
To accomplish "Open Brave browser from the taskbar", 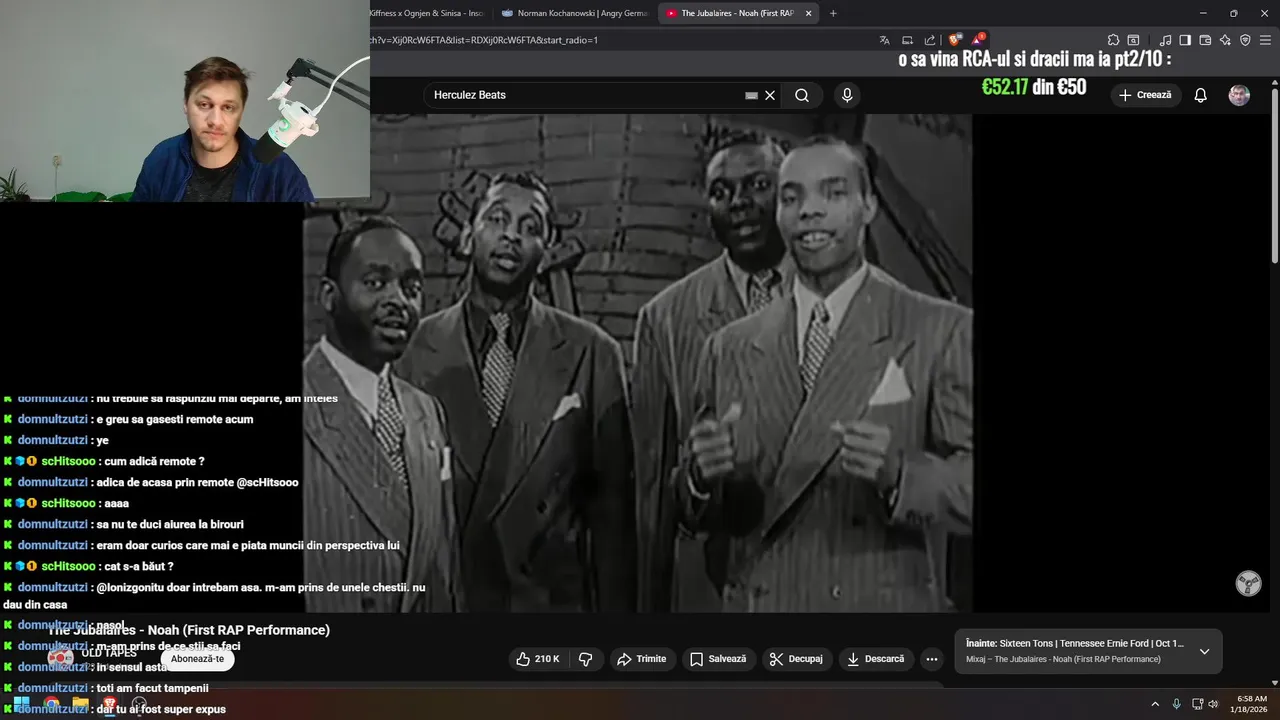I will (110, 704).
